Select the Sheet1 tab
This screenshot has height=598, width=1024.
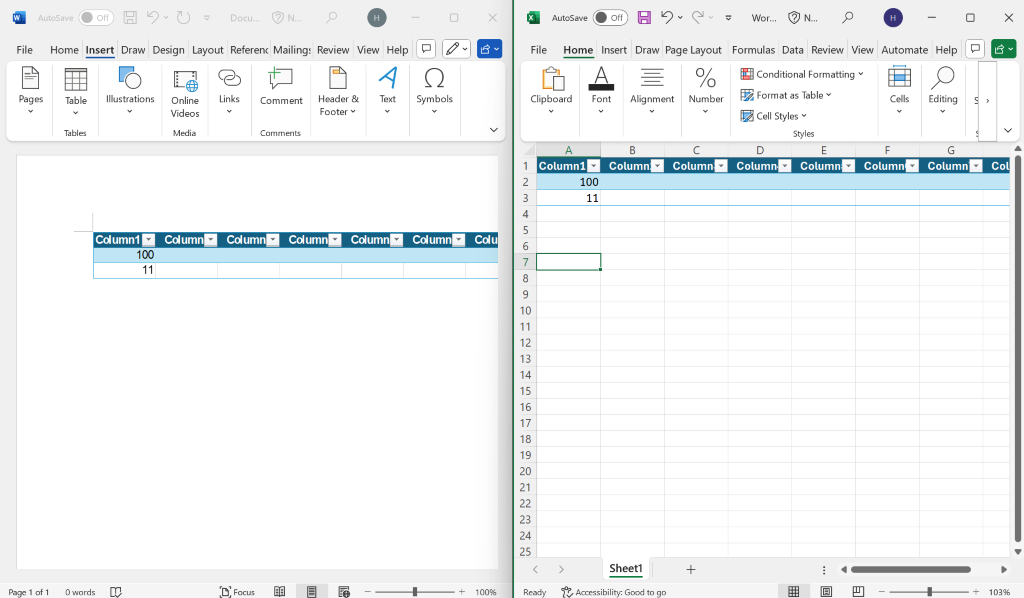point(626,569)
